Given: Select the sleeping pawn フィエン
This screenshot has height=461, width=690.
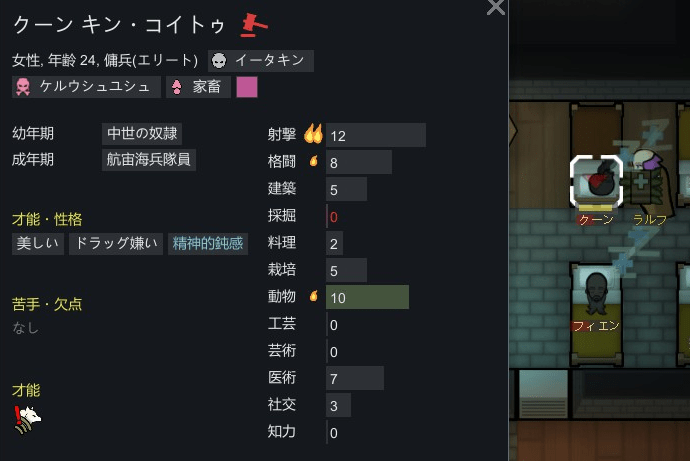Looking at the screenshot, I should 596,293.
